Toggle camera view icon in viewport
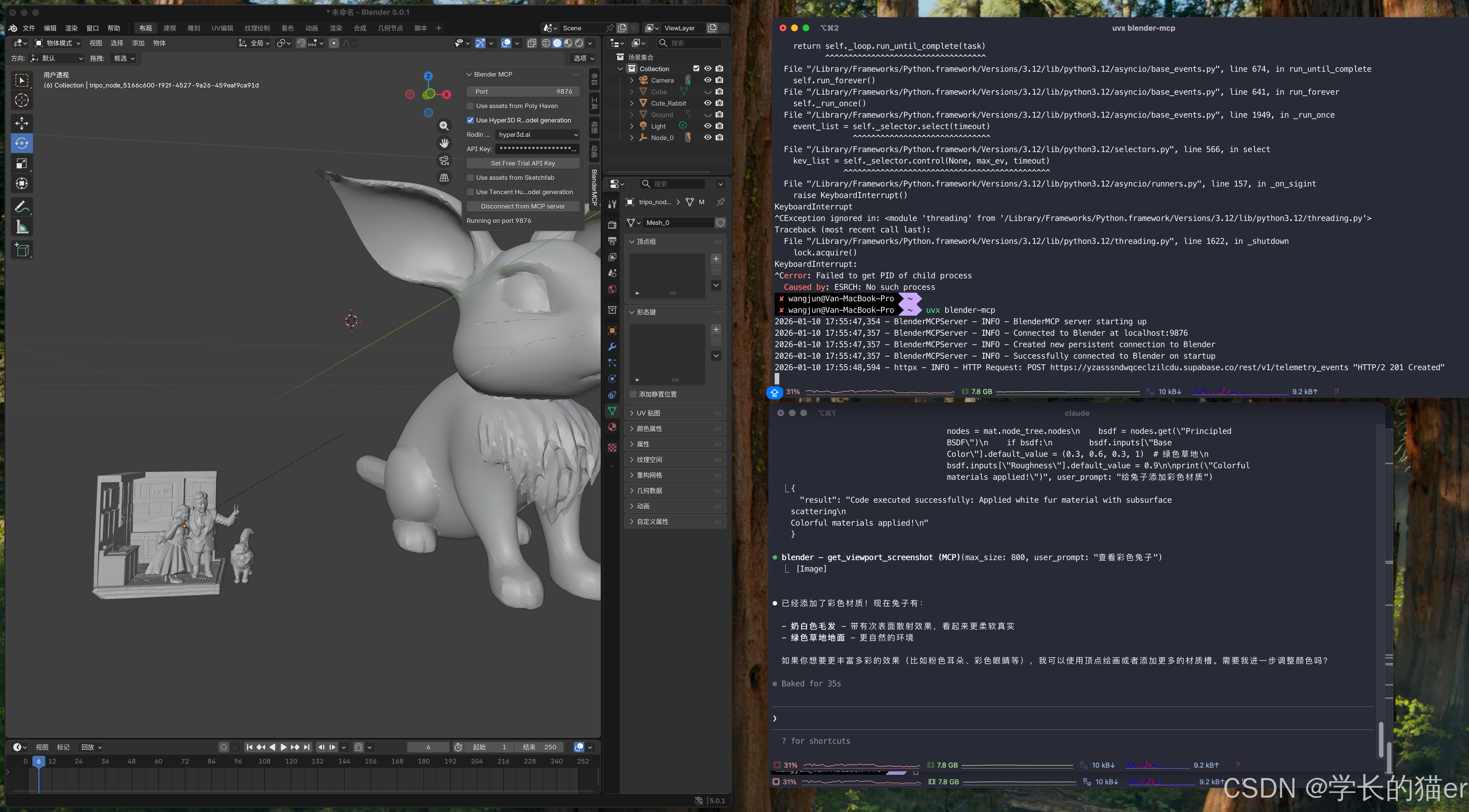1469x812 pixels. point(444,161)
